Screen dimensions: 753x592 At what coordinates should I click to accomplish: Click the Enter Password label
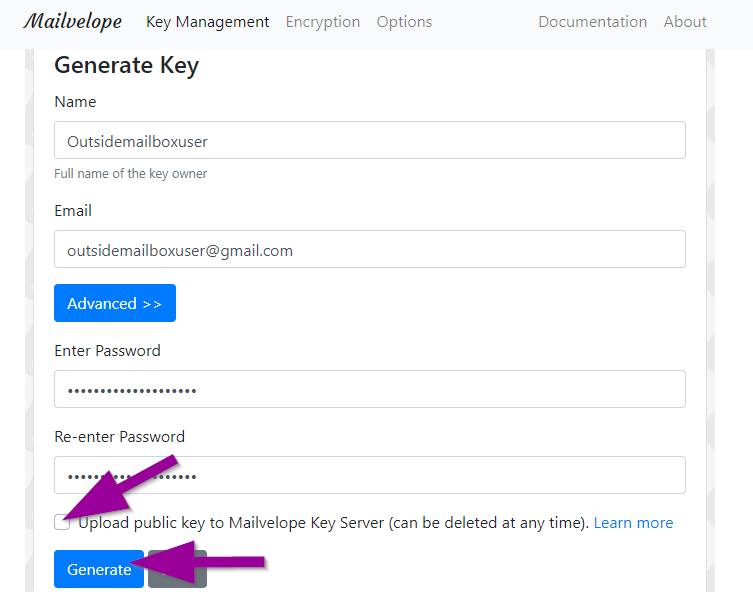[x=107, y=351]
